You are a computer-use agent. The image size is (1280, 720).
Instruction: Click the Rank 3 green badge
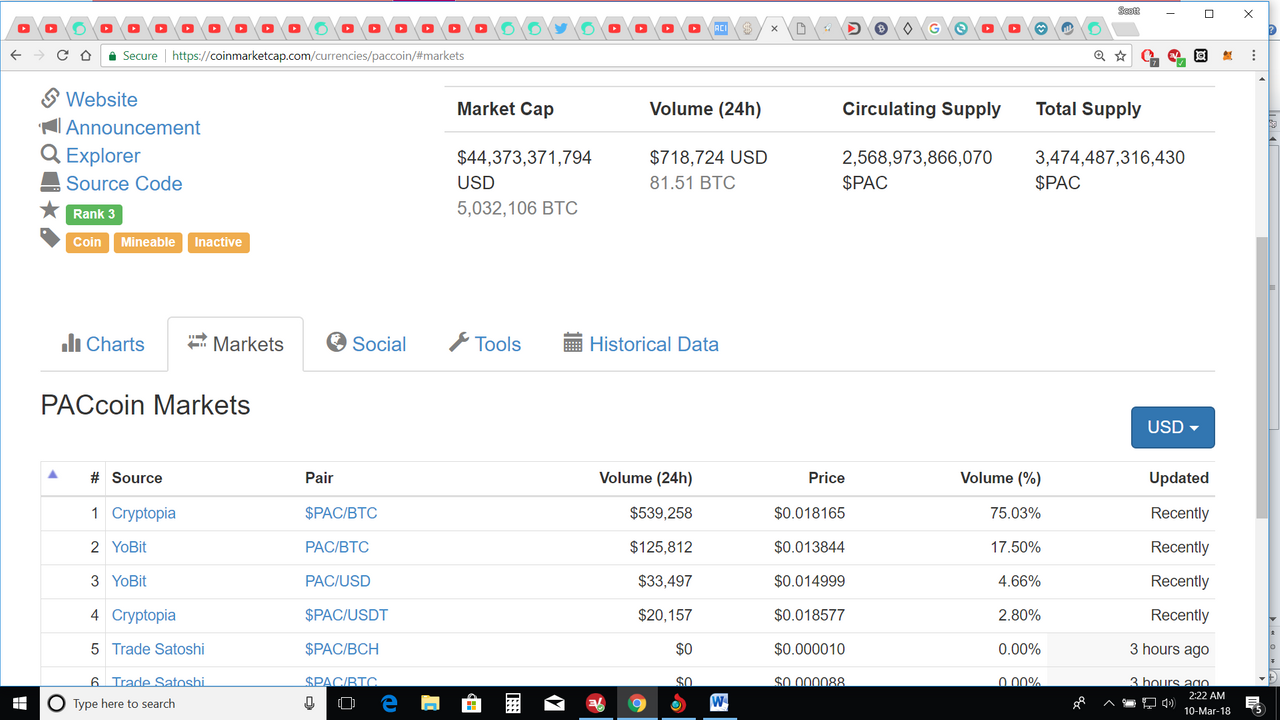[94, 214]
